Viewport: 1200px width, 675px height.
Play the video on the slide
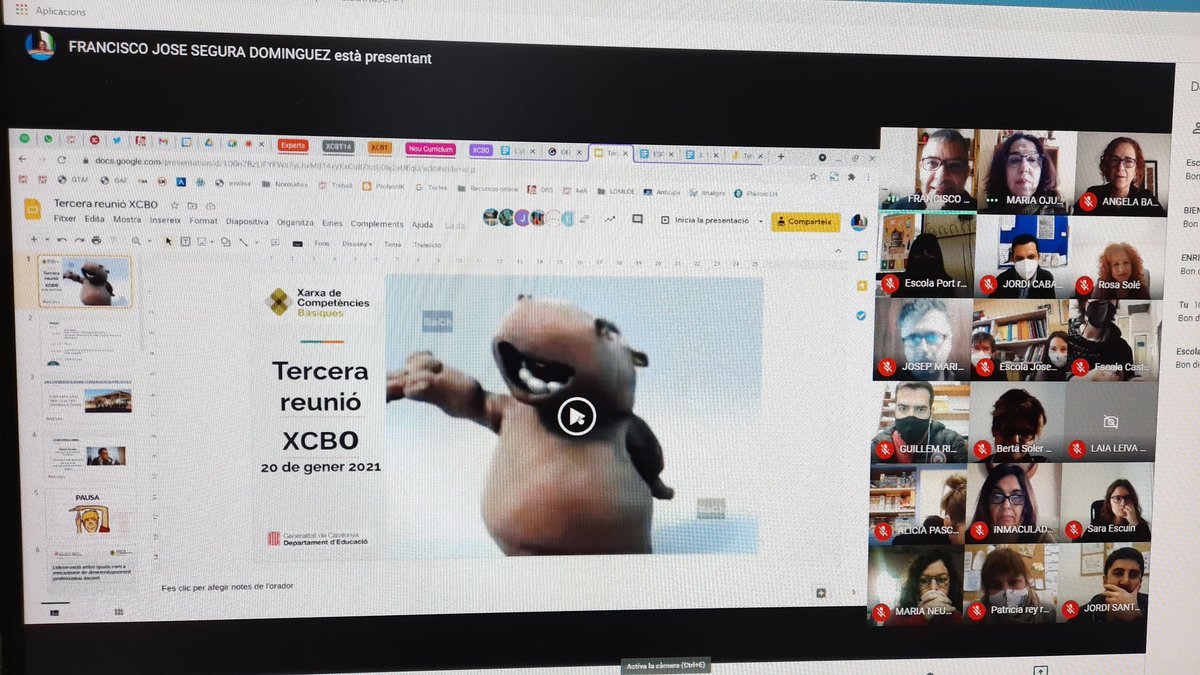coord(576,416)
